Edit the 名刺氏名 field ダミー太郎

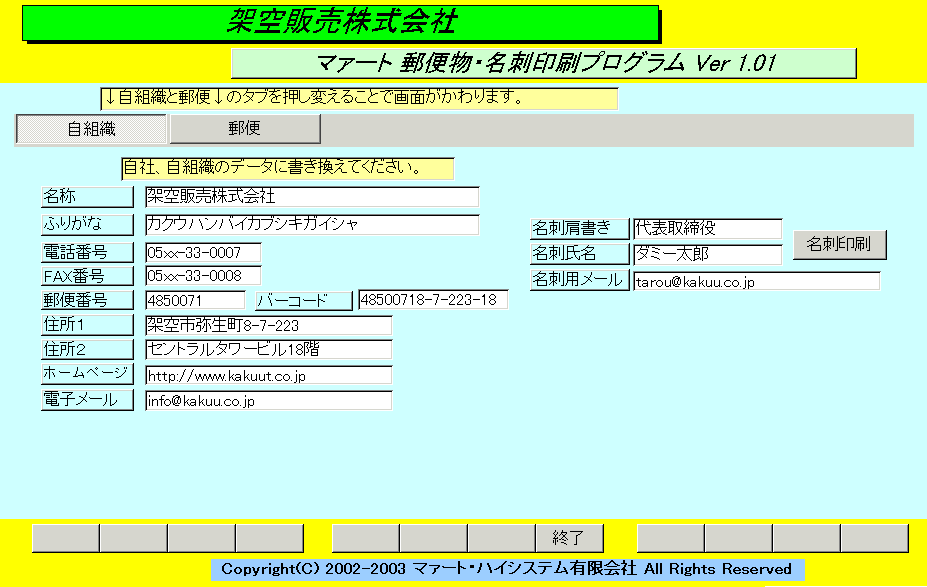[708, 255]
